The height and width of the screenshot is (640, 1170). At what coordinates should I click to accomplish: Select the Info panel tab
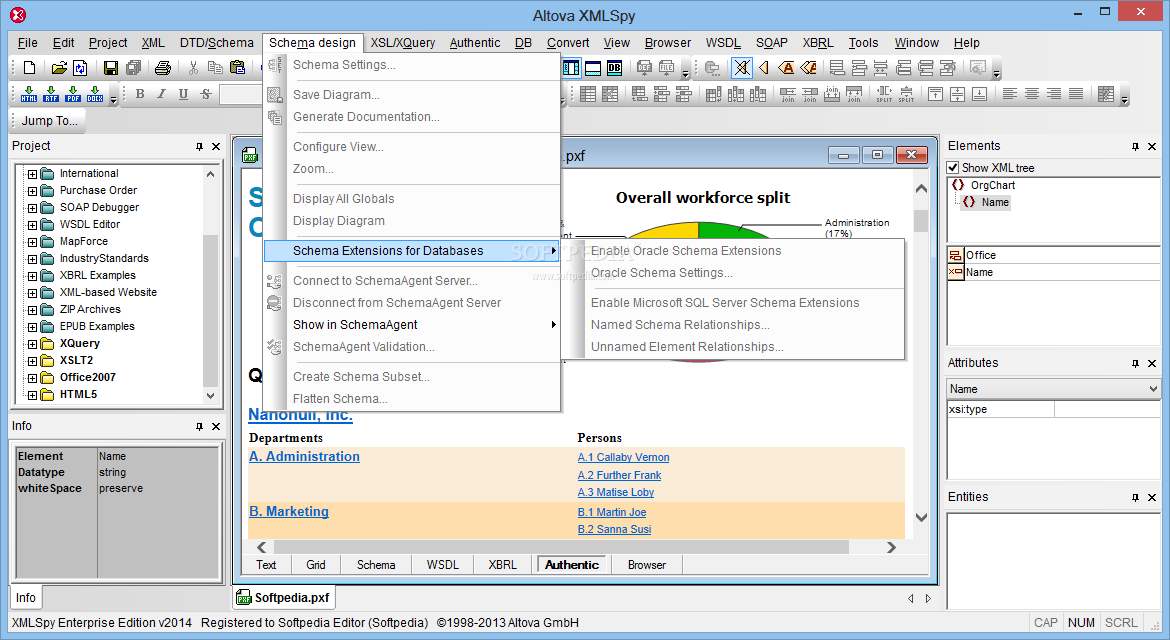pos(26,597)
